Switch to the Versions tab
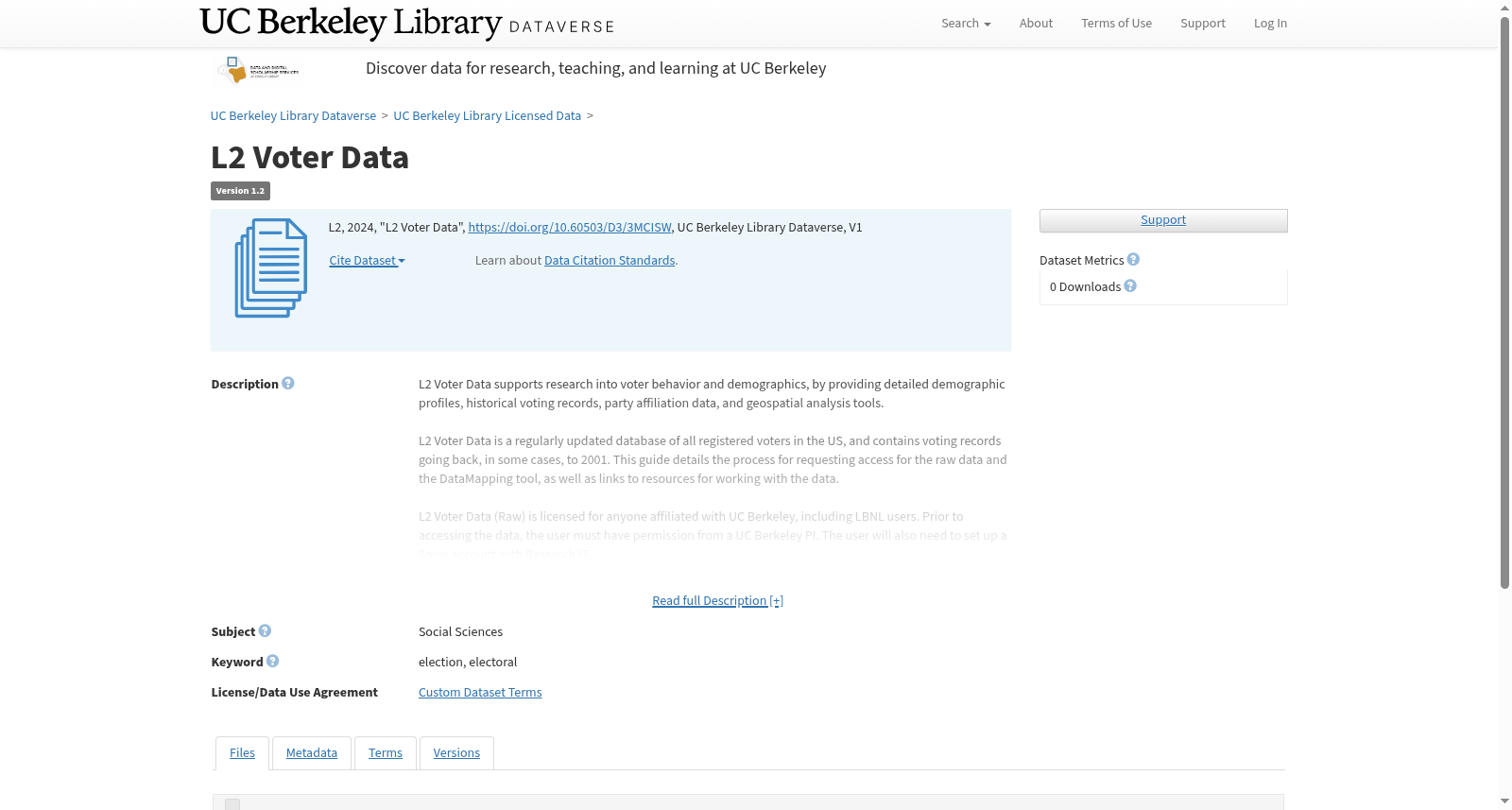This screenshot has width=1512, height=810. pos(456,753)
